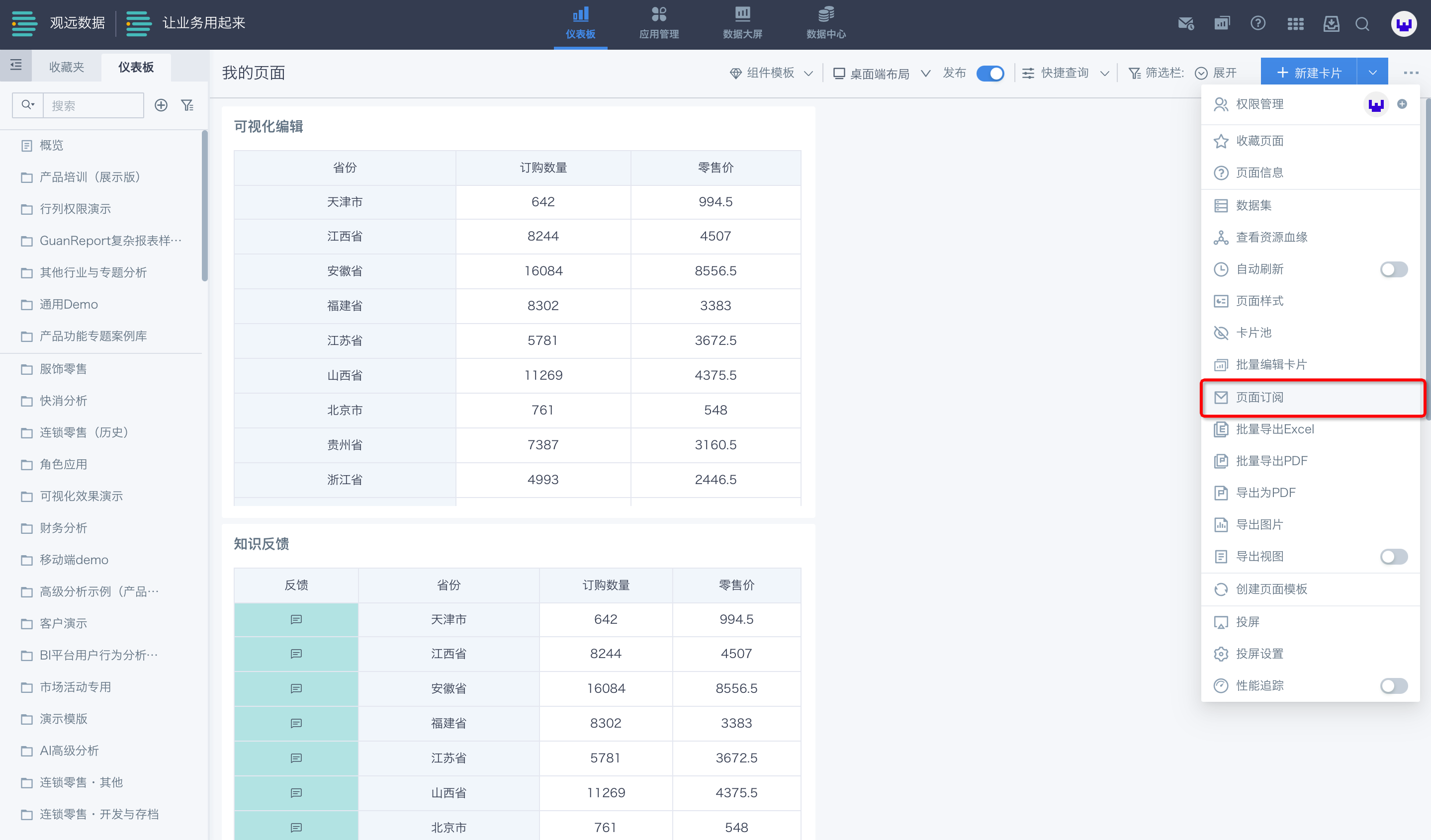This screenshot has width=1431, height=840.
Task: Click the 搜索 input field
Action: click(93, 105)
